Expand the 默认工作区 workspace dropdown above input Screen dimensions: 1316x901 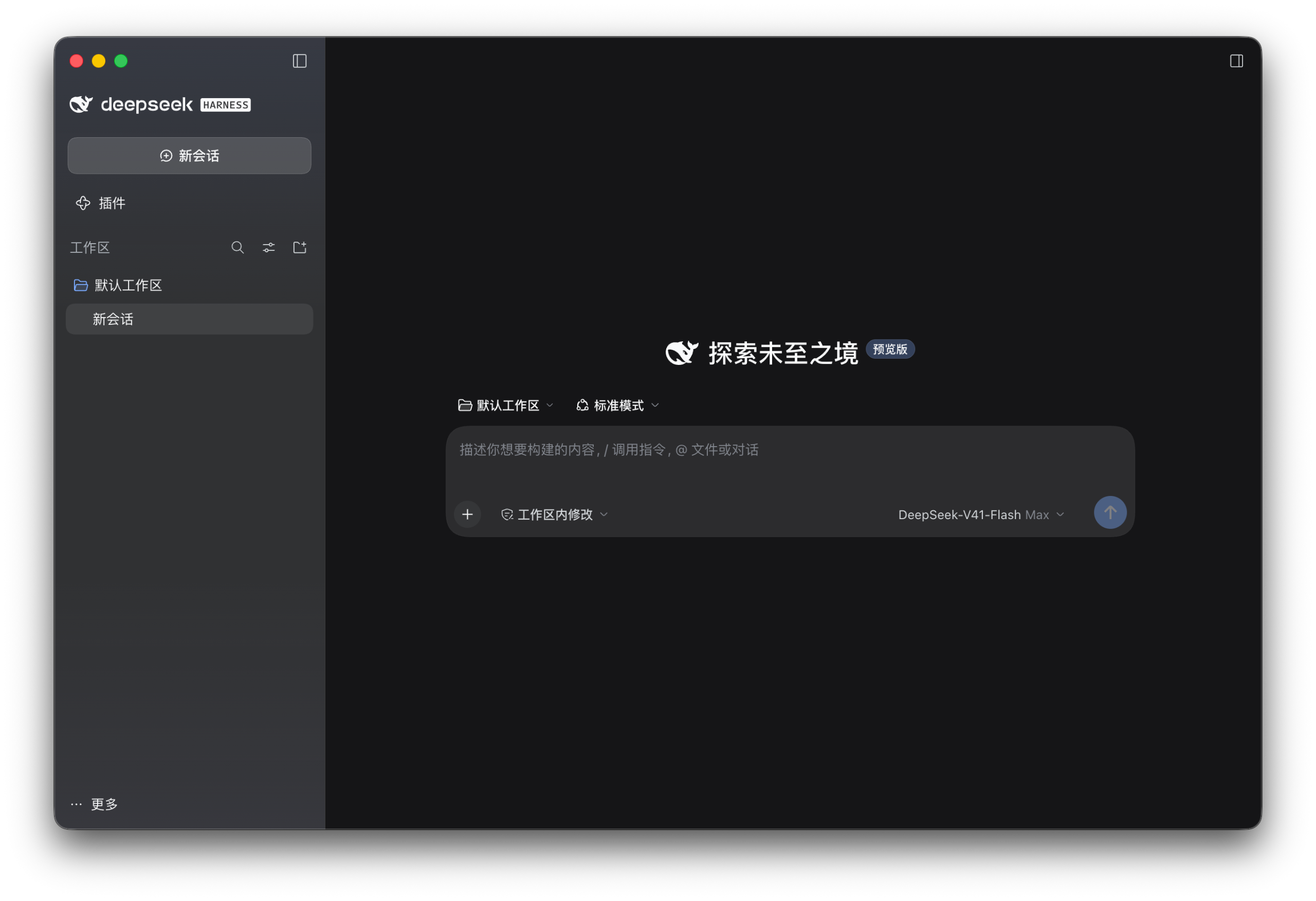tap(505, 406)
